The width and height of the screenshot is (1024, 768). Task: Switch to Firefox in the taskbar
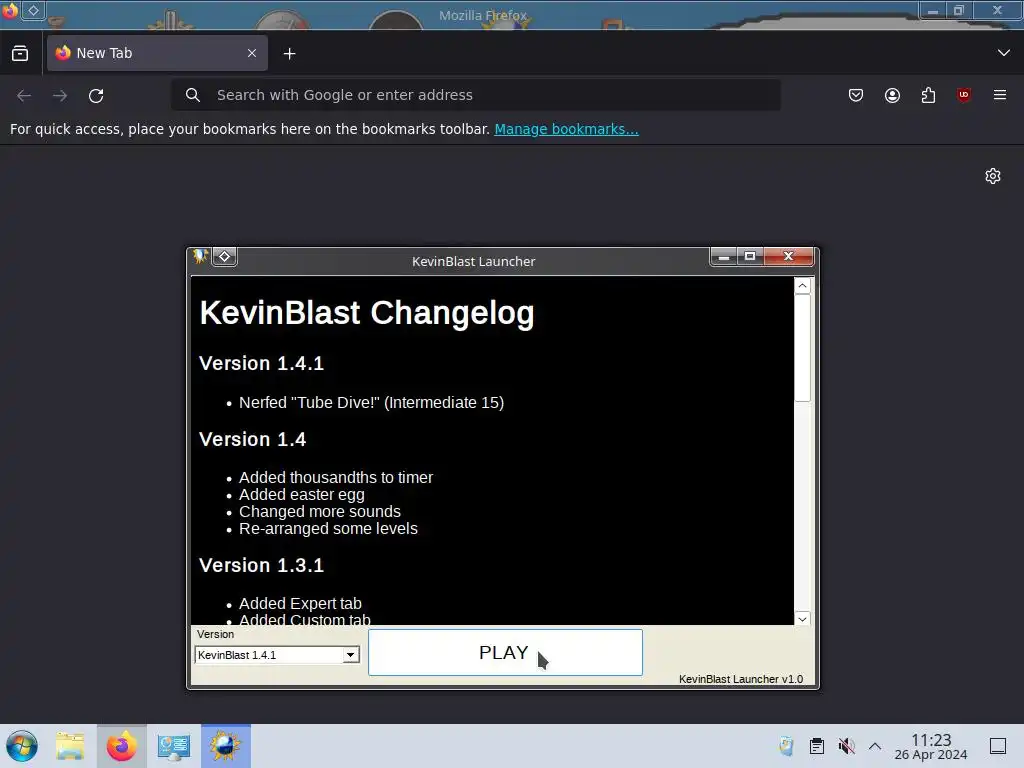point(122,746)
